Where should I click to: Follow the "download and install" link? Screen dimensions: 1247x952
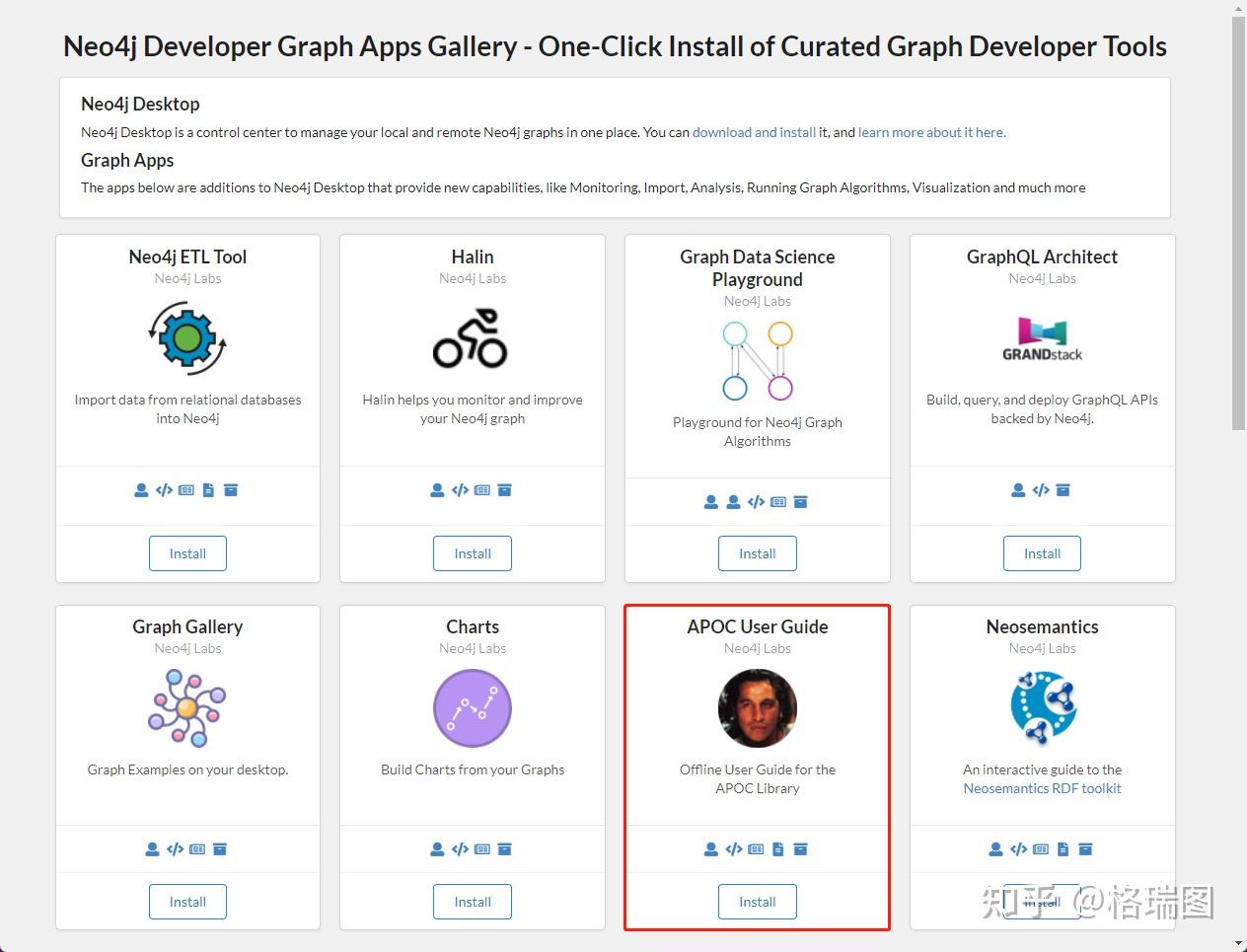tap(754, 132)
